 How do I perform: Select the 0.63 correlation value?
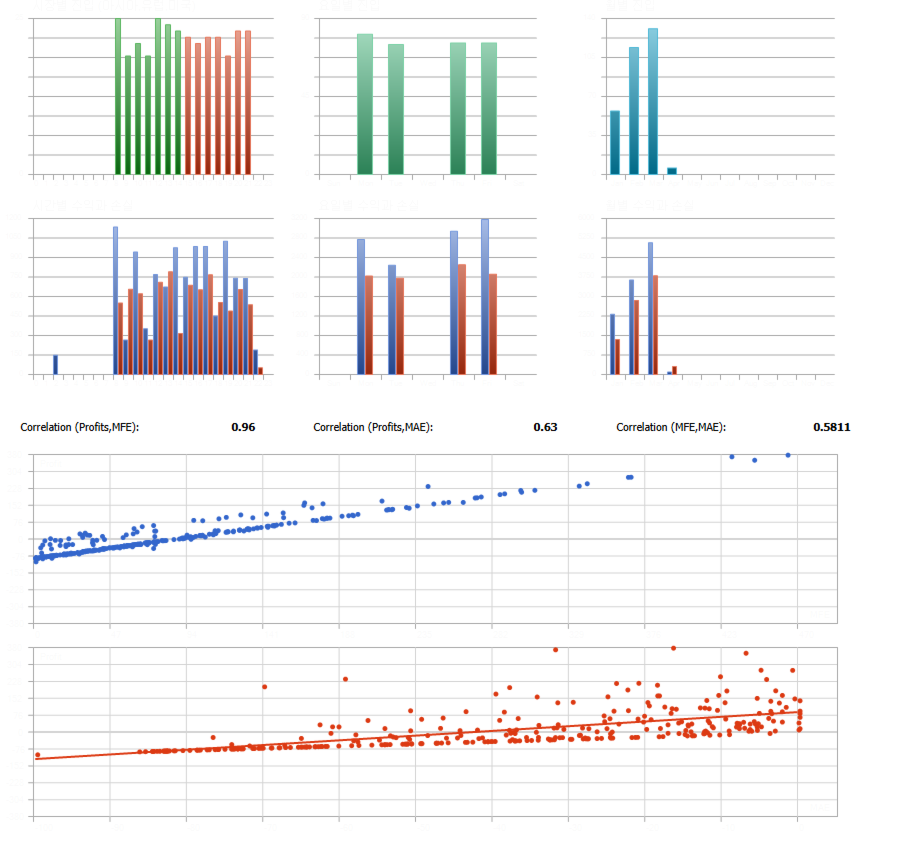click(x=545, y=427)
